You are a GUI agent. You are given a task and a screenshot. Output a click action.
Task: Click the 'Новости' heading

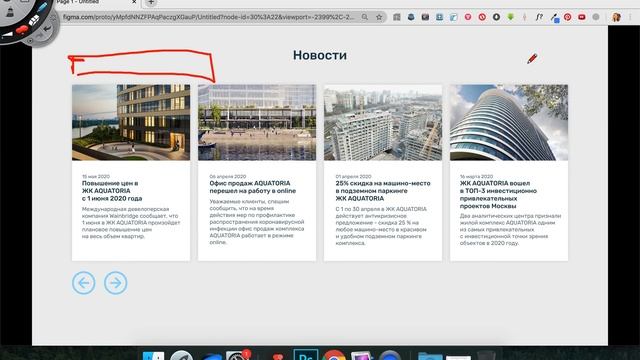pos(320,55)
